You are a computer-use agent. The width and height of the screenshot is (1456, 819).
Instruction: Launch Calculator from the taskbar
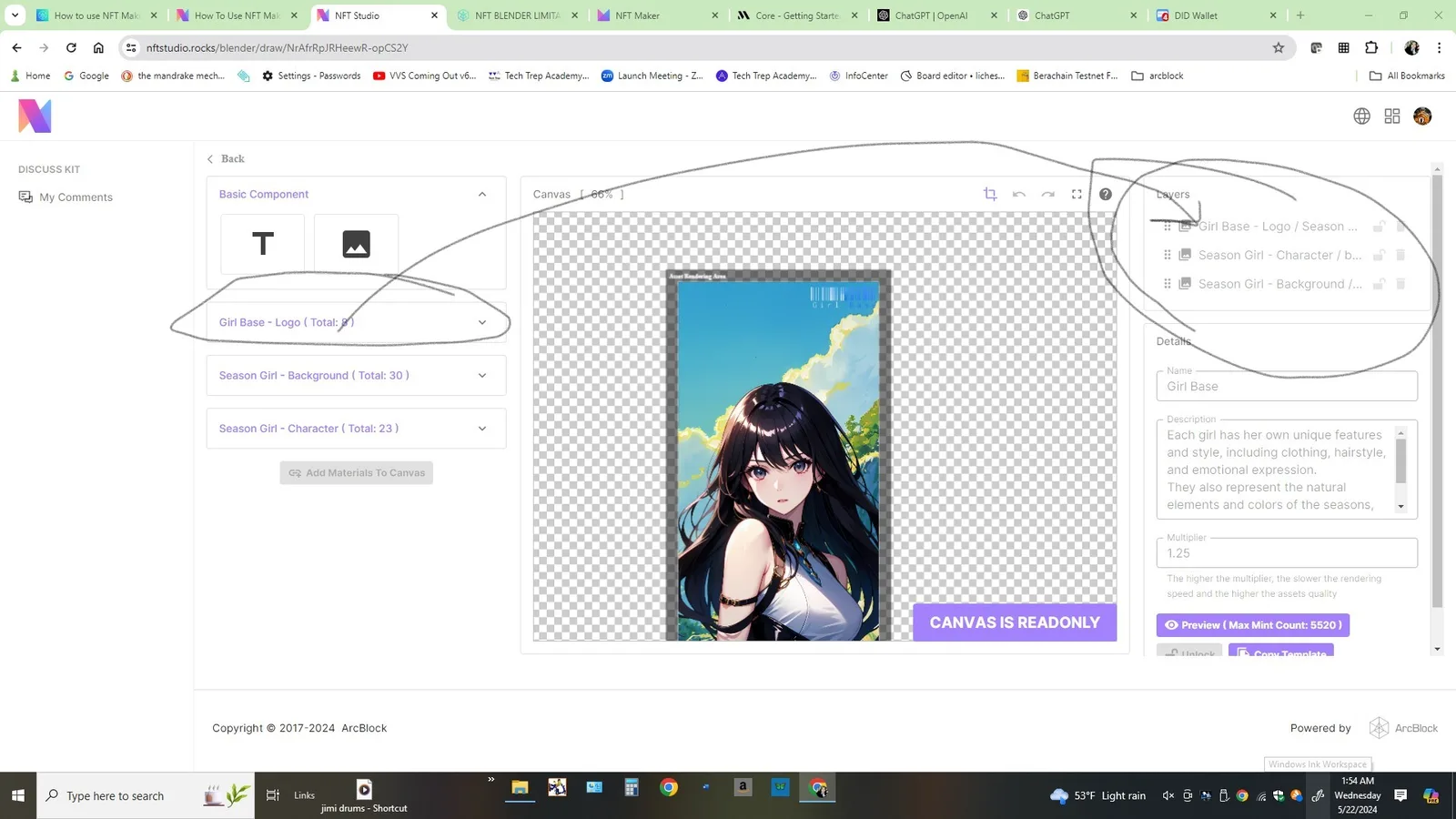click(x=632, y=788)
